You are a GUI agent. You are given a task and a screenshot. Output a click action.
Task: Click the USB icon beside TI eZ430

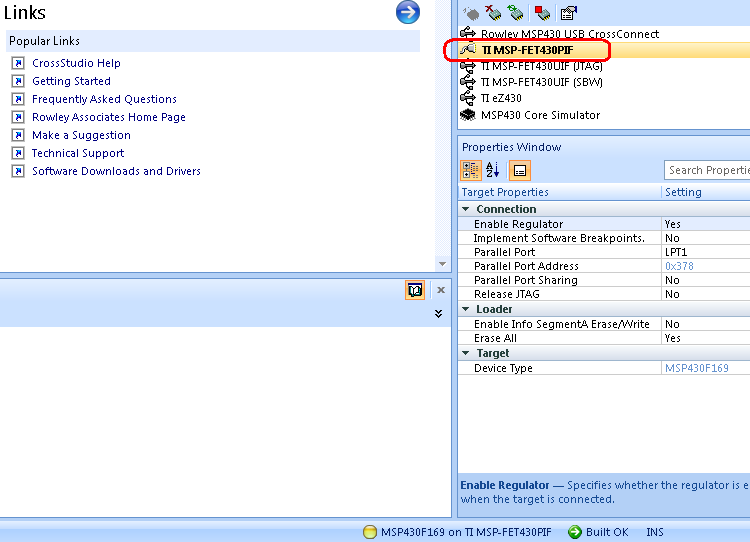(468, 98)
